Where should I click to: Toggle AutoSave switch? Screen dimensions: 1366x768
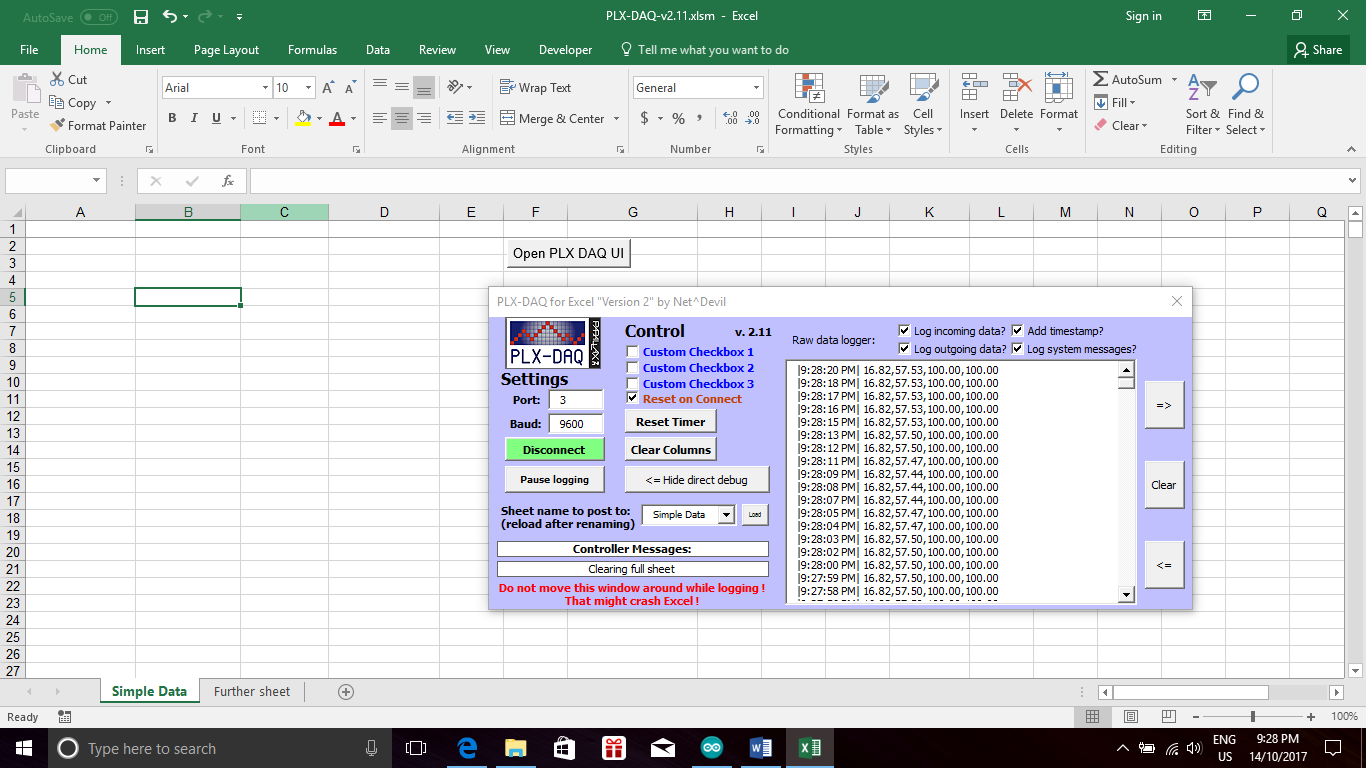99,16
